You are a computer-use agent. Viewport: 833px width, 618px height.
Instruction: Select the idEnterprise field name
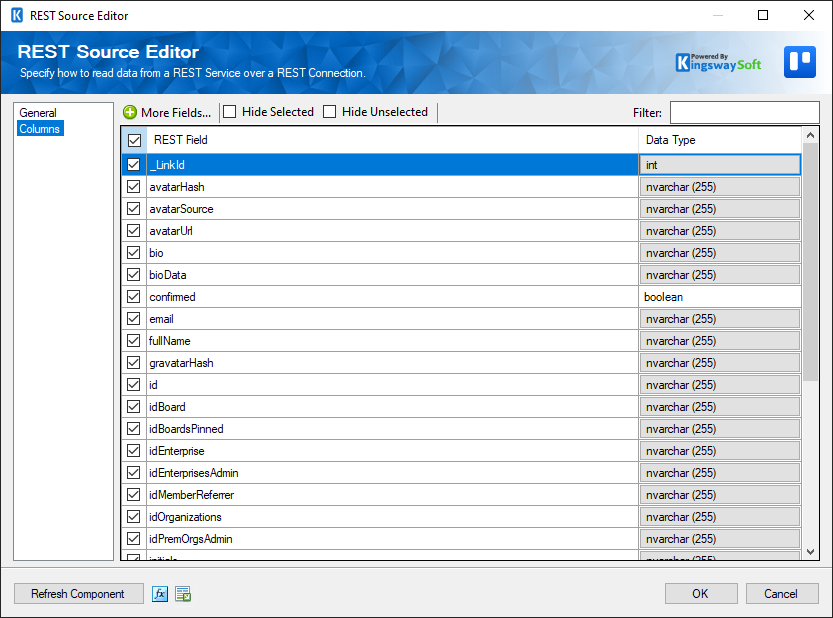coord(176,451)
